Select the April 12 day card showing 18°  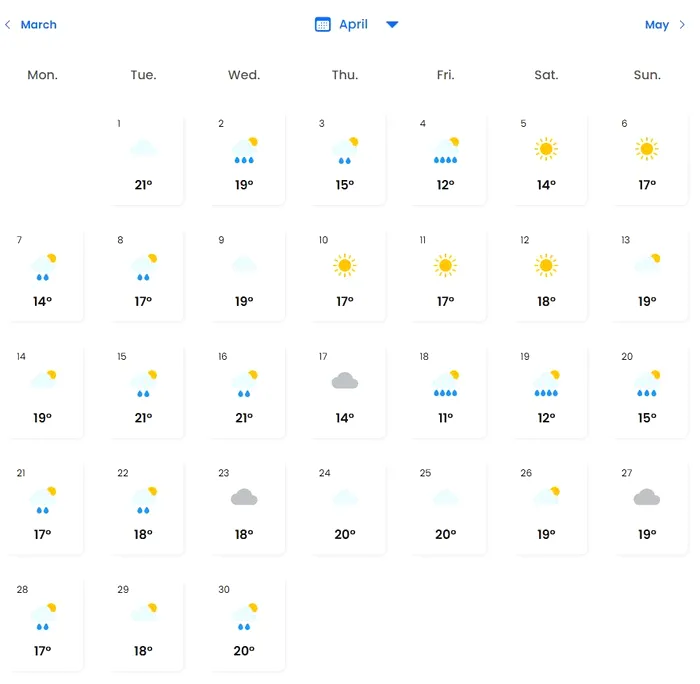click(x=545, y=275)
